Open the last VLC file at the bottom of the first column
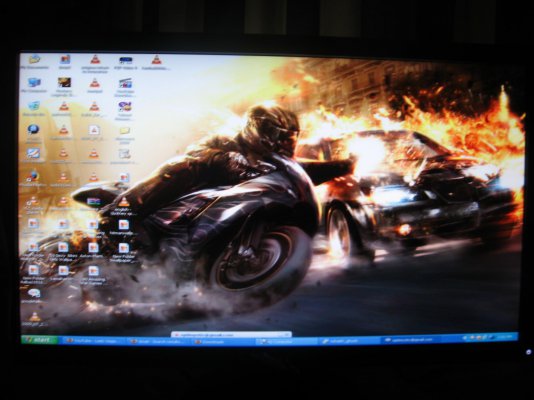534x400 pixels. 34,319
